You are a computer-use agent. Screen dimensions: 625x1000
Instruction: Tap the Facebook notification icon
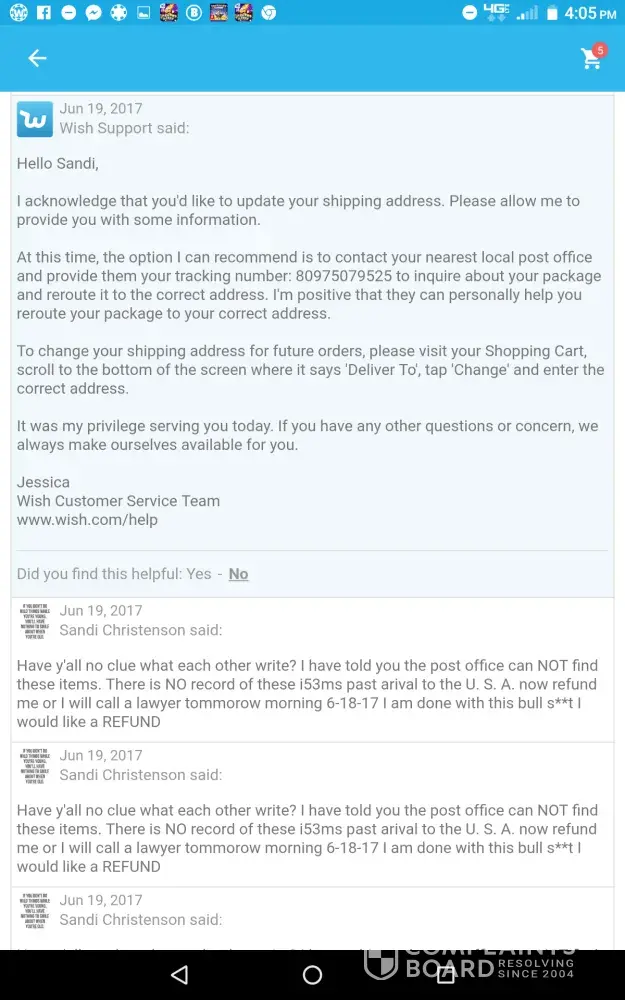tap(43, 13)
